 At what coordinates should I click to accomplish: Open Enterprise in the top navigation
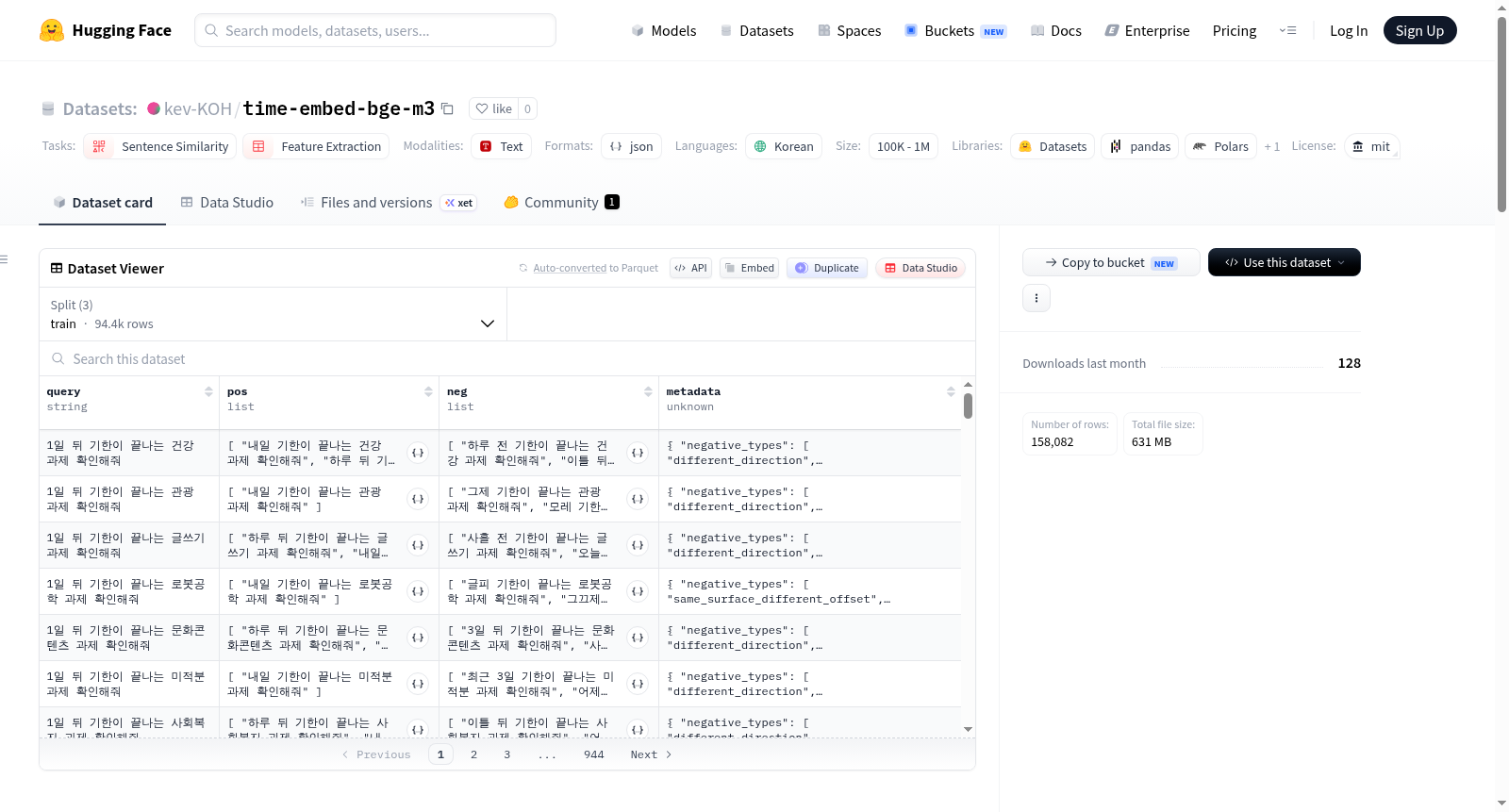[1147, 30]
